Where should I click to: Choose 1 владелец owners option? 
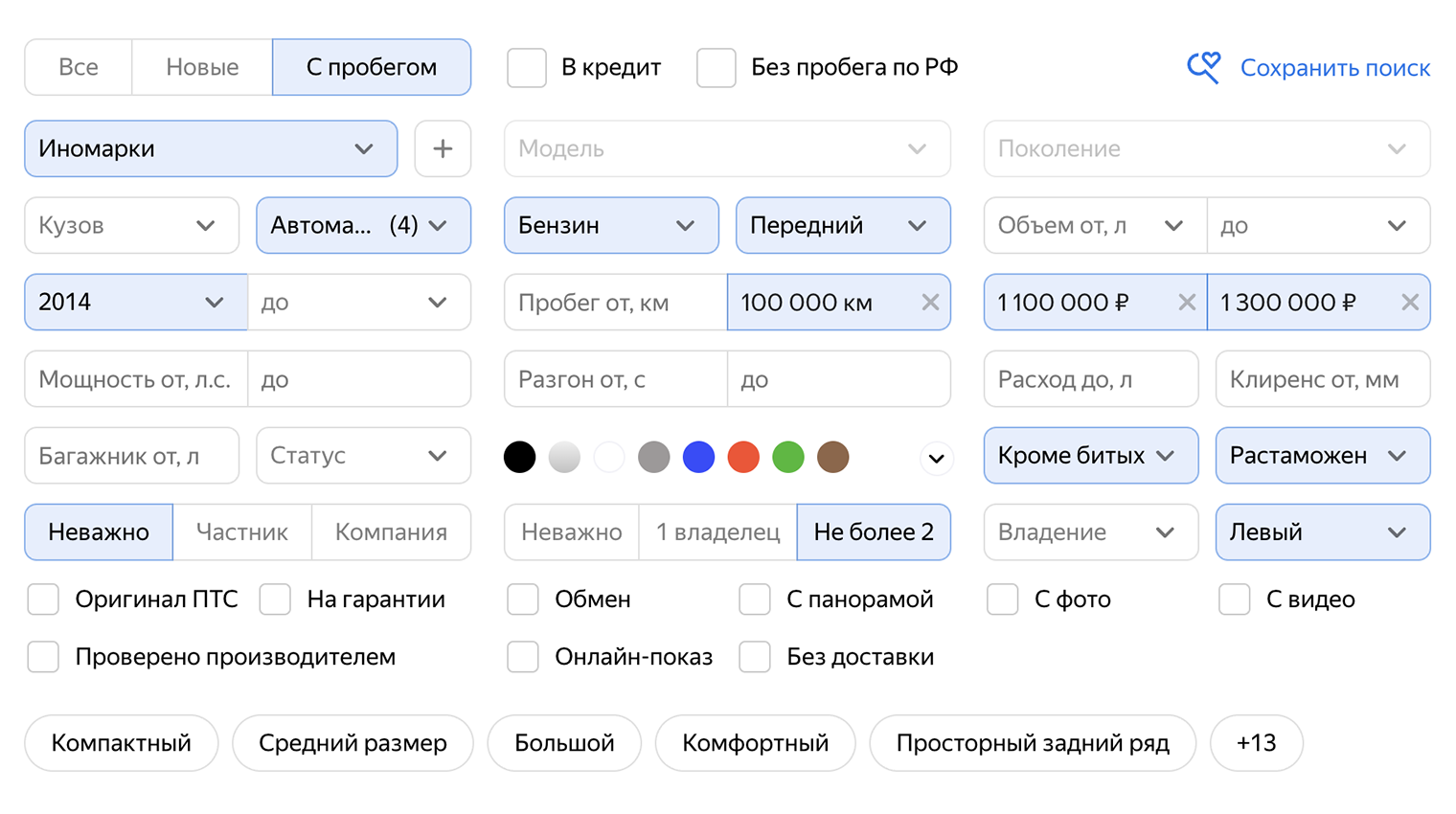717,532
